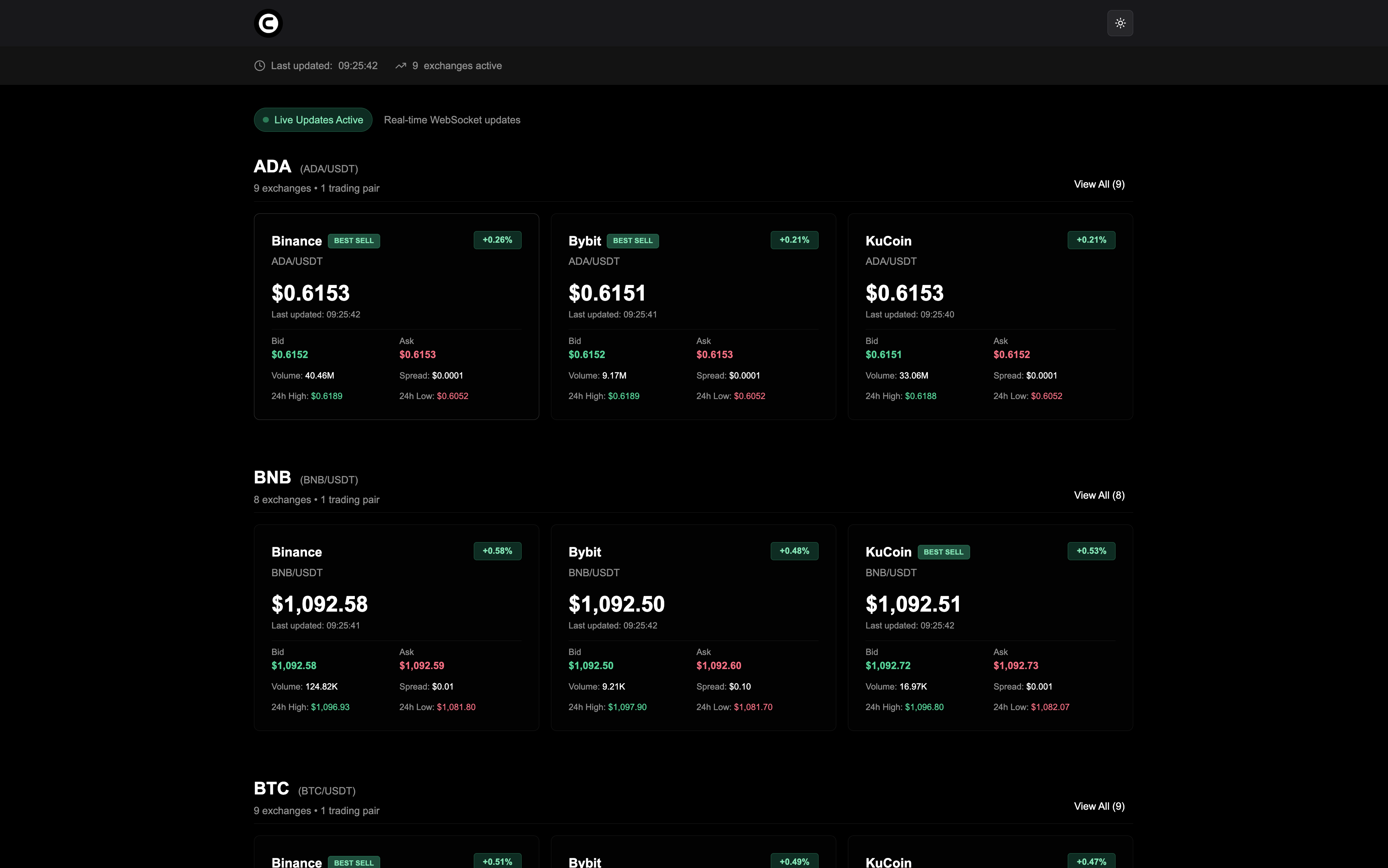
Task: Toggle light mode via the sun icon
Action: [1119, 23]
